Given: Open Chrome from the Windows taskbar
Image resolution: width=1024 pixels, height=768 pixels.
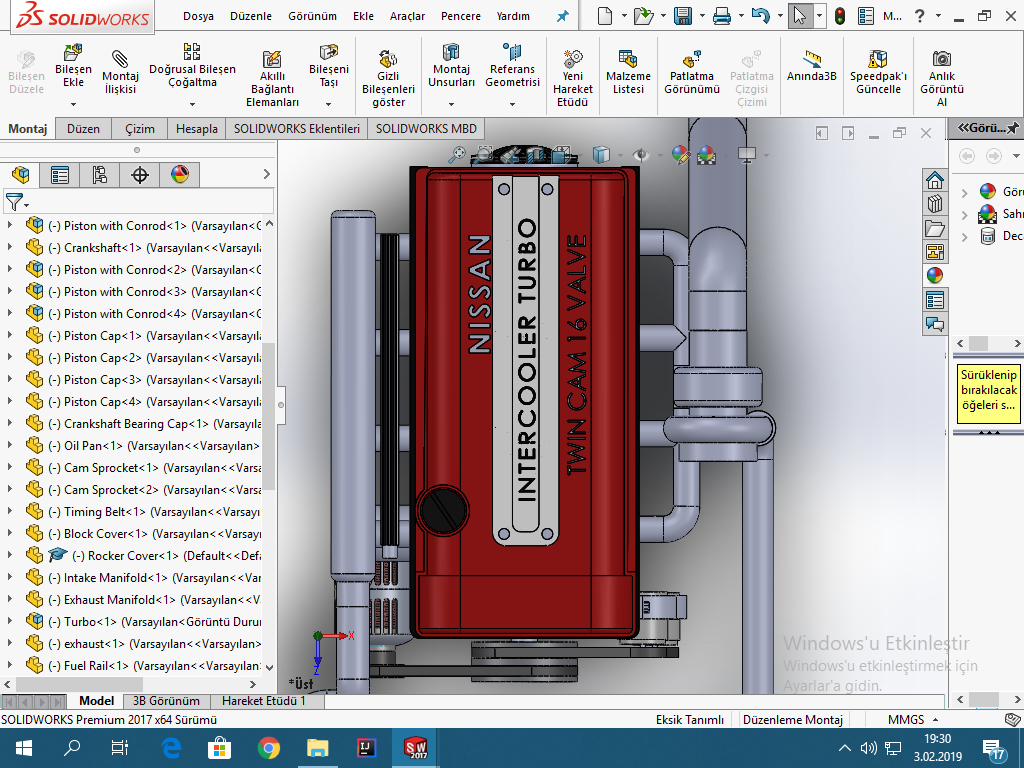Looking at the screenshot, I should (268, 748).
